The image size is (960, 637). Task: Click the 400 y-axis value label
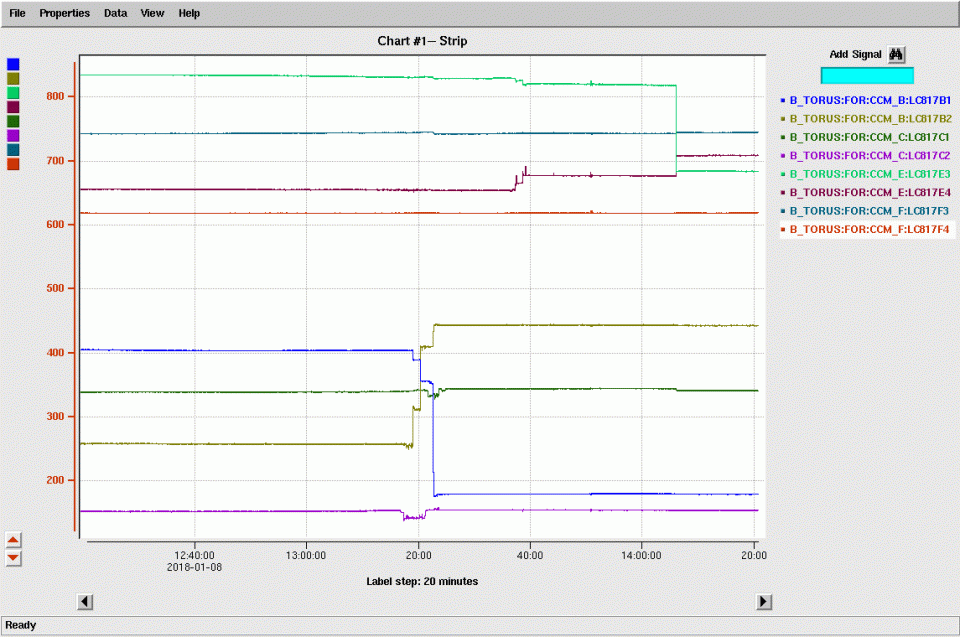point(55,352)
